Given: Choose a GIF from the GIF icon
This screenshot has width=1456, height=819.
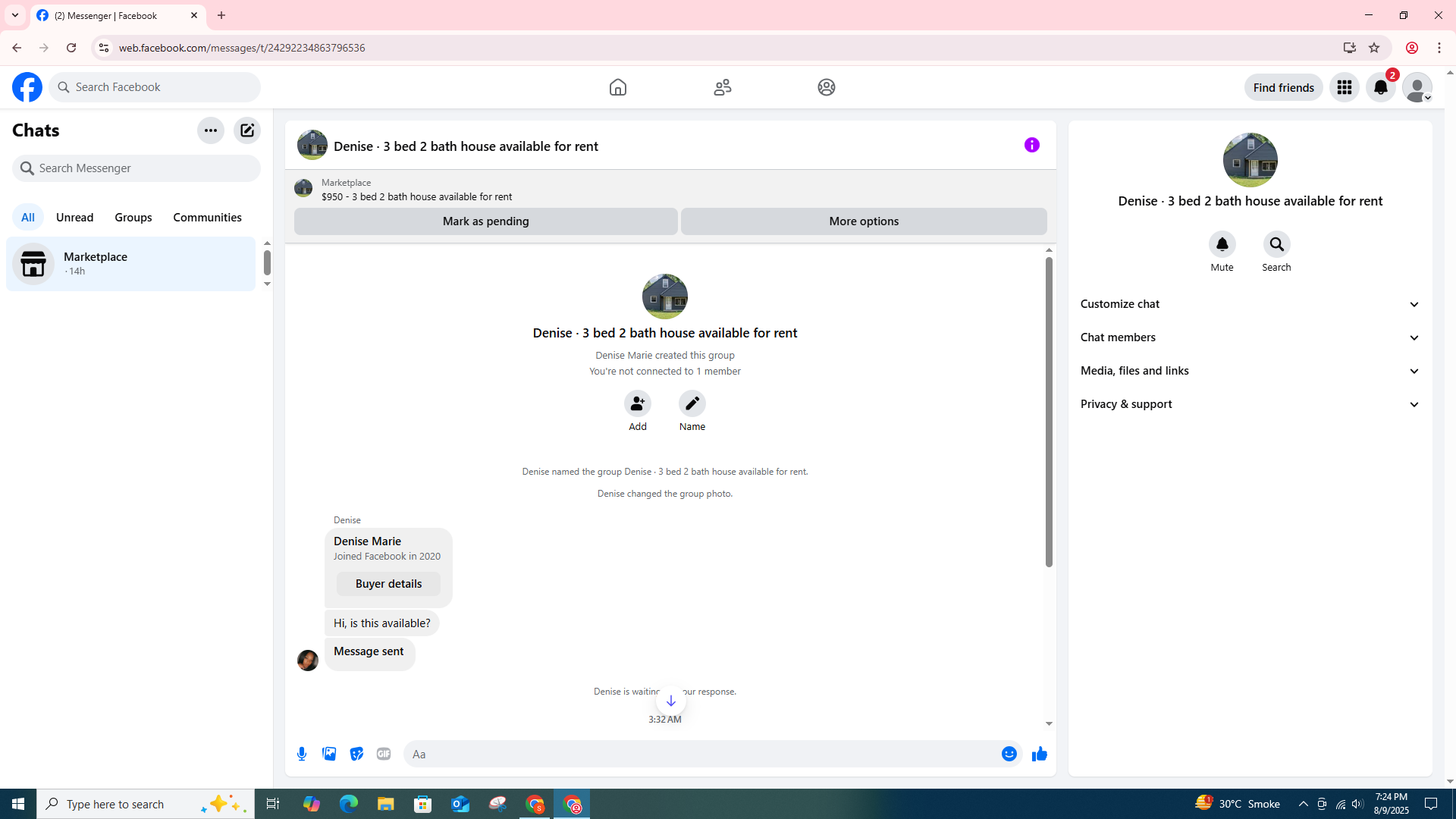Looking at the screenshot, I should point(384,754).
